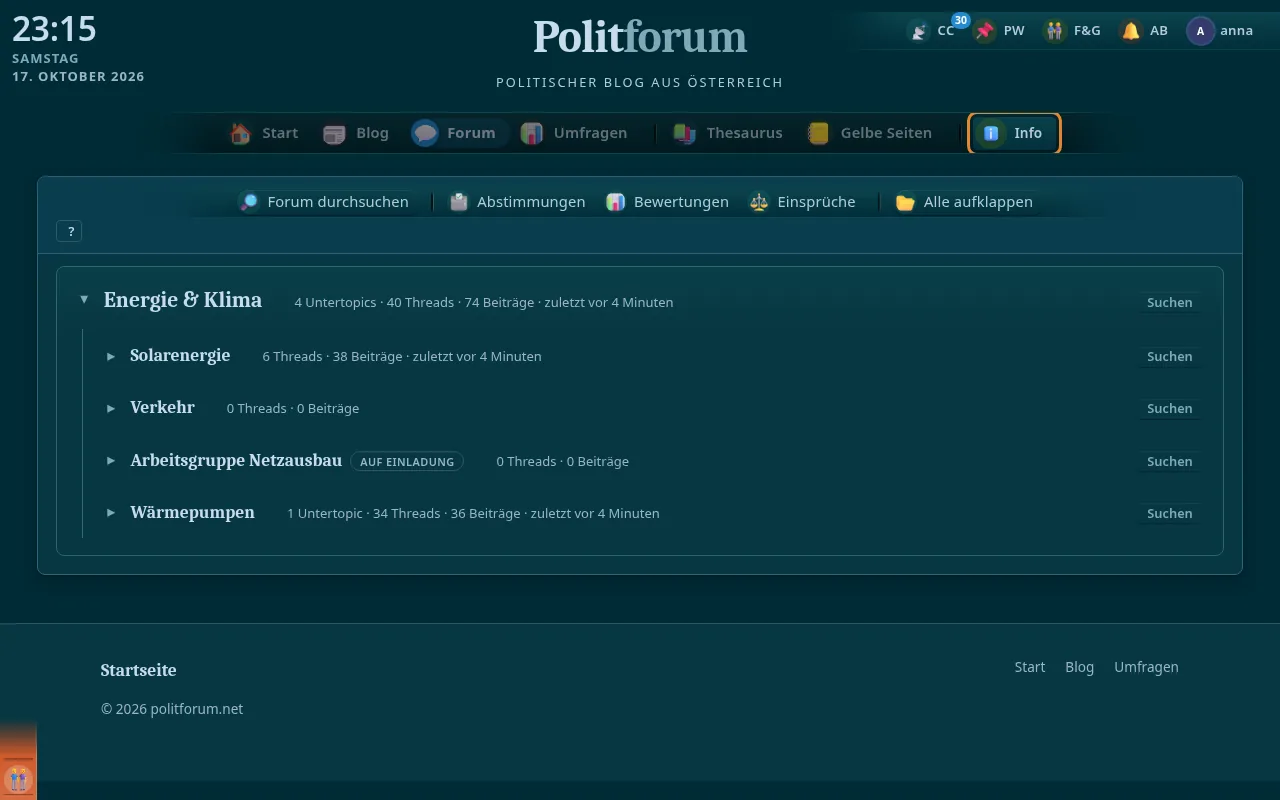Select the Forum speech bubble icon
This screenshot has height=800, width=1280.
coord(425,133)
